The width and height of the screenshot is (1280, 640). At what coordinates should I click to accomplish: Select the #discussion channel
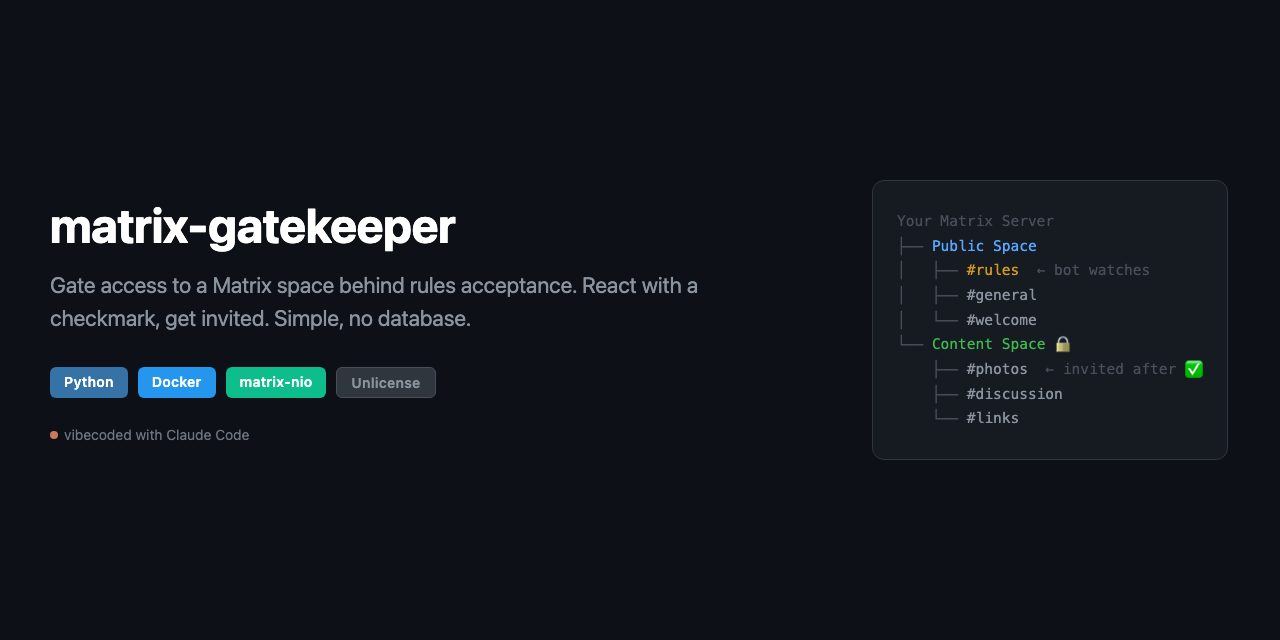[x=1014, y=394]
